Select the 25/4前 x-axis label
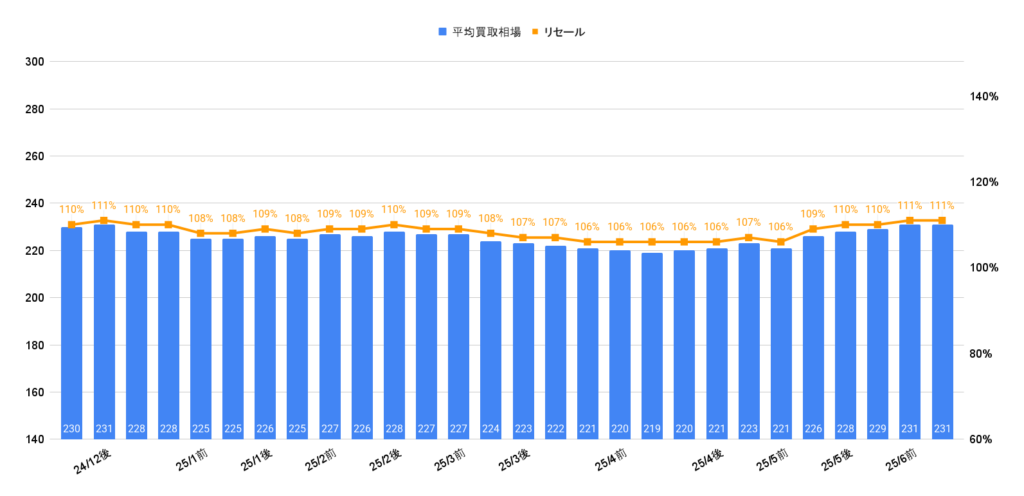Viewport: 1024px width, 496px height. (x=611, y=461)
